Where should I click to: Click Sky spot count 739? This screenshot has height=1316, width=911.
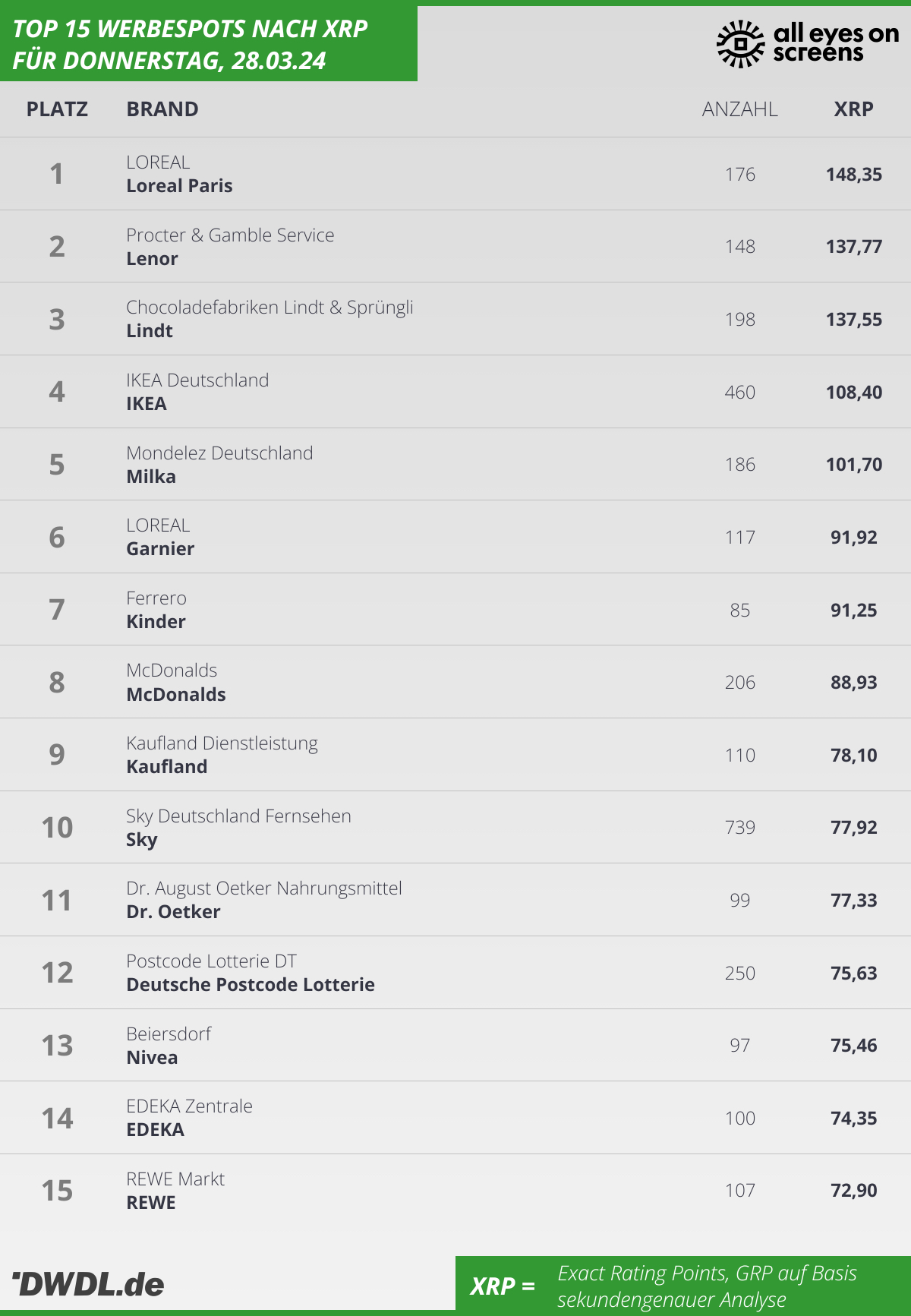[x=740, y=828]
